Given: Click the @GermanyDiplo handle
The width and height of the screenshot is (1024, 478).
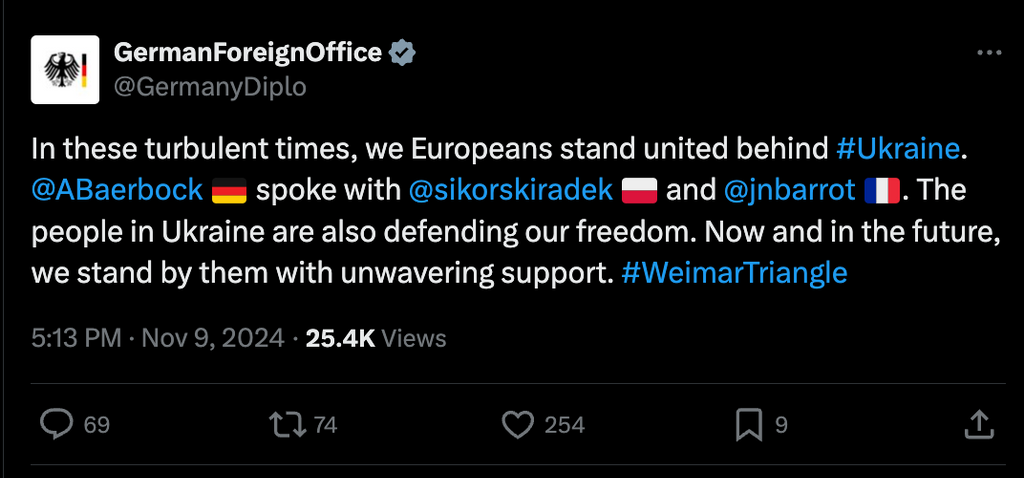Looking at the screenshot, I should click(x=210, y=87).
